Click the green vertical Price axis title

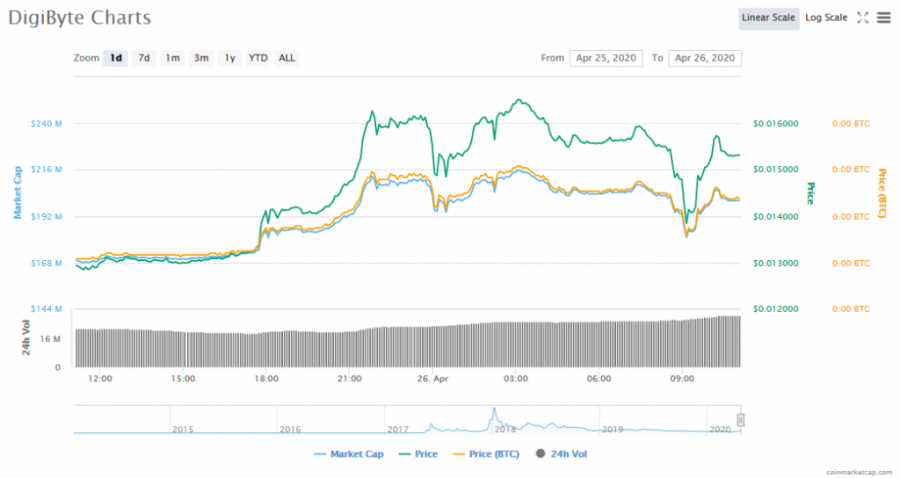pyautogui.click(x=810, y=193)
